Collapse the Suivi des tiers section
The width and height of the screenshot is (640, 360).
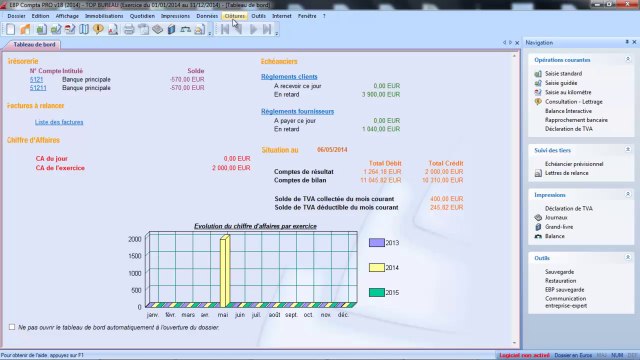point(628,150)
